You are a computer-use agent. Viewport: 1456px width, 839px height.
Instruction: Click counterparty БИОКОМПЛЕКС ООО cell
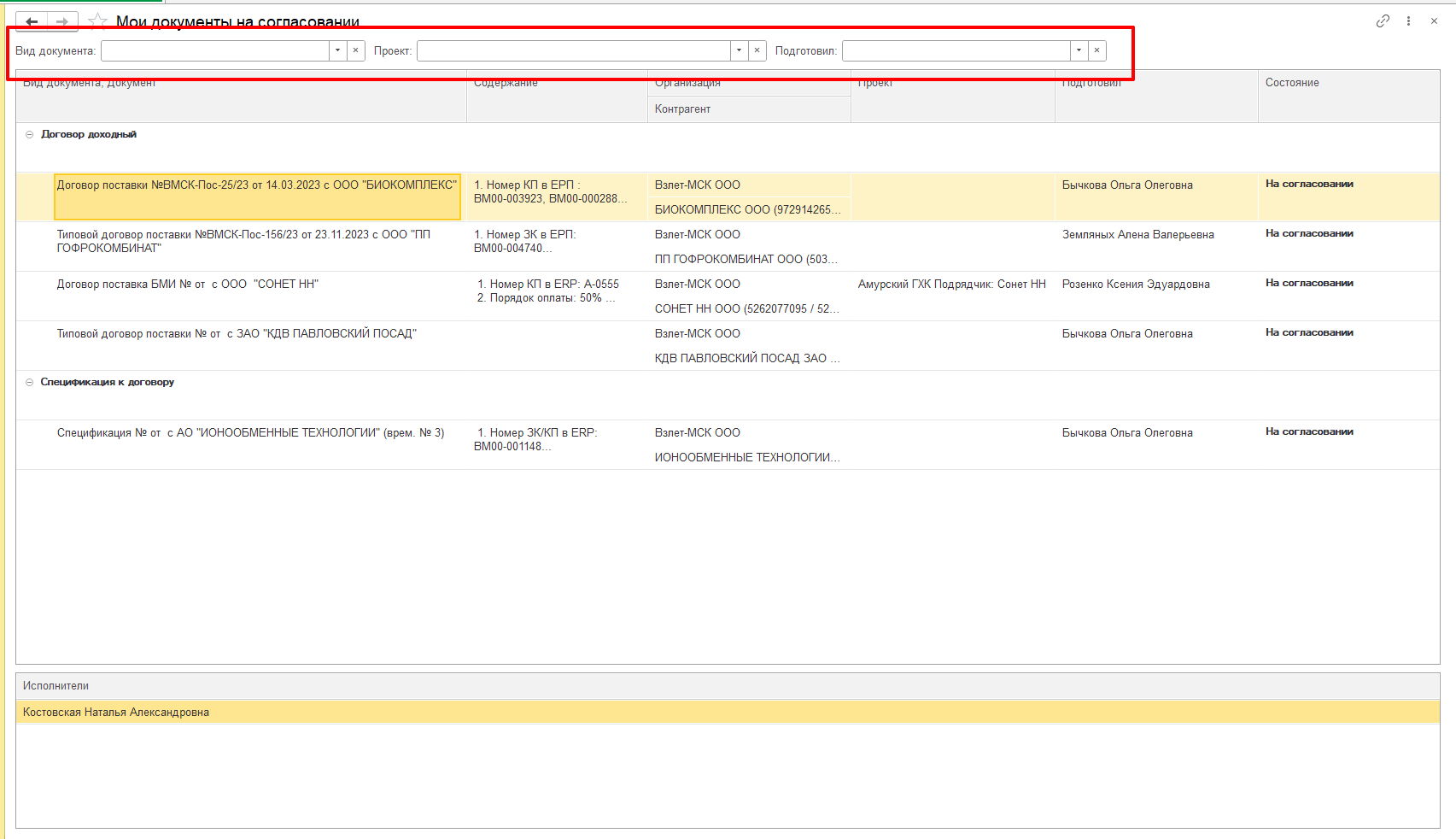point(748,210)
